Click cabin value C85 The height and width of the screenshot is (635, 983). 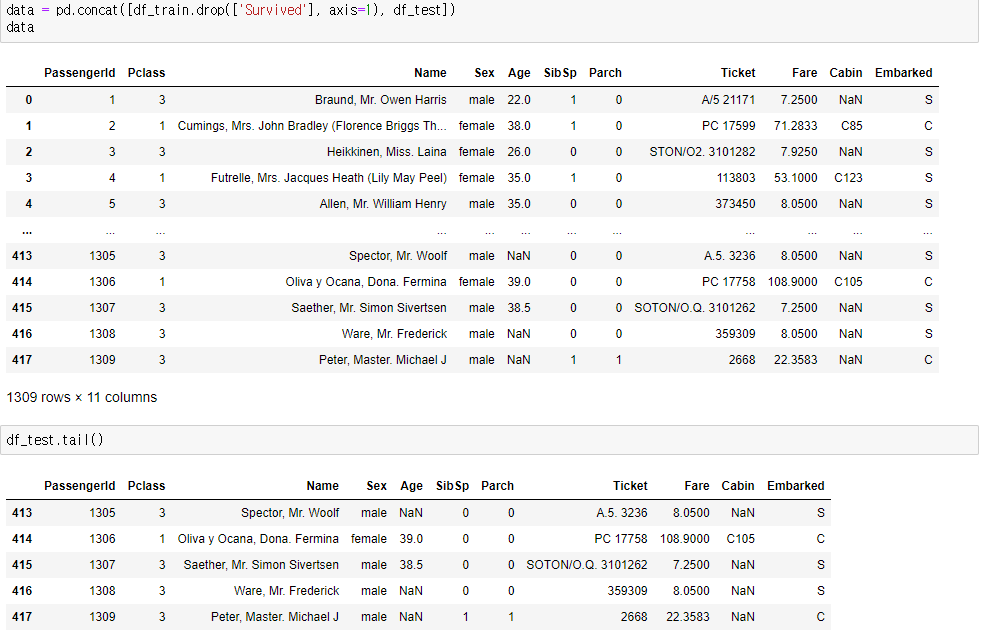[x=851, y=126]
